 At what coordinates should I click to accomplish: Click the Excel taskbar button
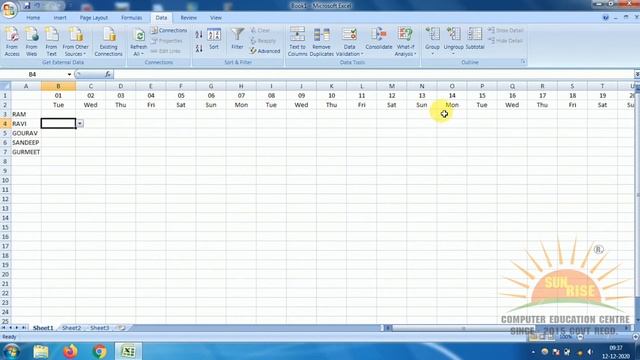click(x=128, y=351)
